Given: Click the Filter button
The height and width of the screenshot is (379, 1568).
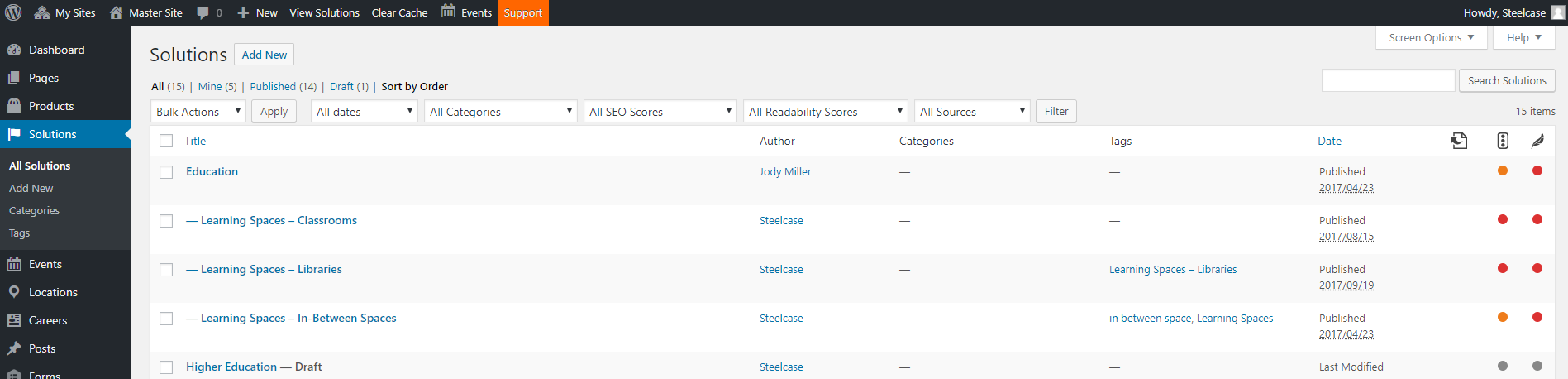Looking at the screenshot, I should [x=1056, y=111].
